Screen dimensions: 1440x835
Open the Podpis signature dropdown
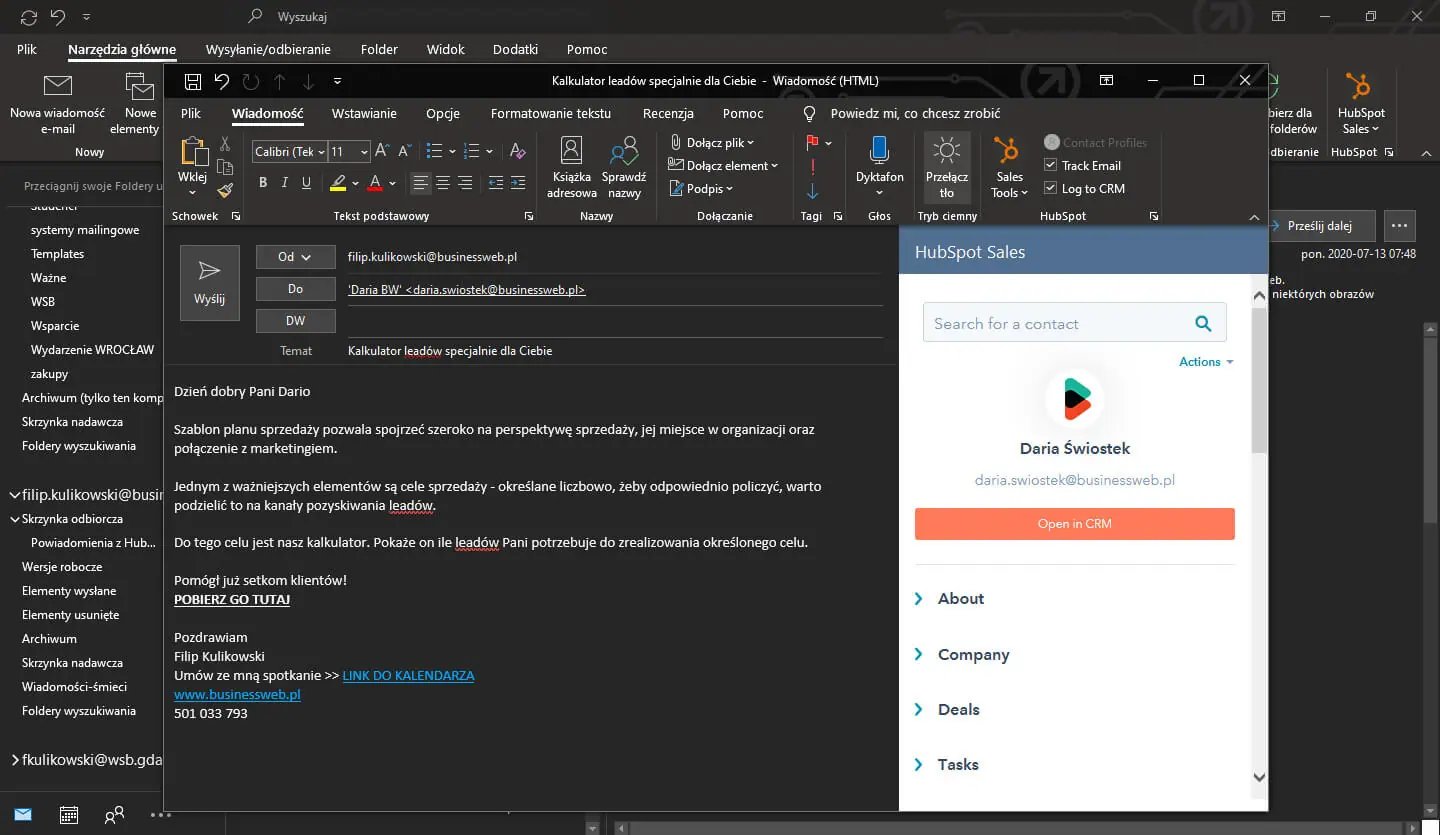[701, 189]
